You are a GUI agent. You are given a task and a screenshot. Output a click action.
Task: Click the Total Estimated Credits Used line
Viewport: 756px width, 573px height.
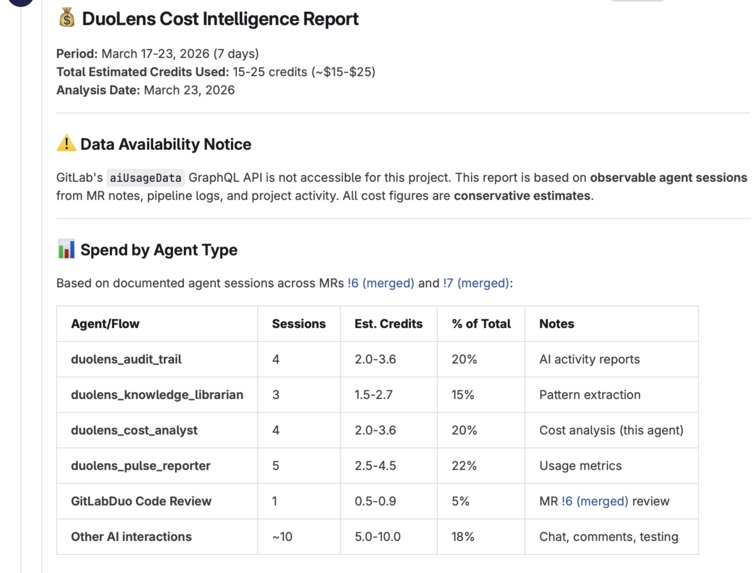pos(216,72)
